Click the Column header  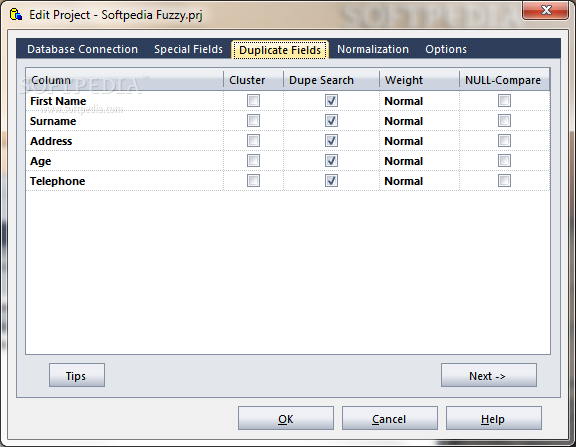click(x=125, y=80)
